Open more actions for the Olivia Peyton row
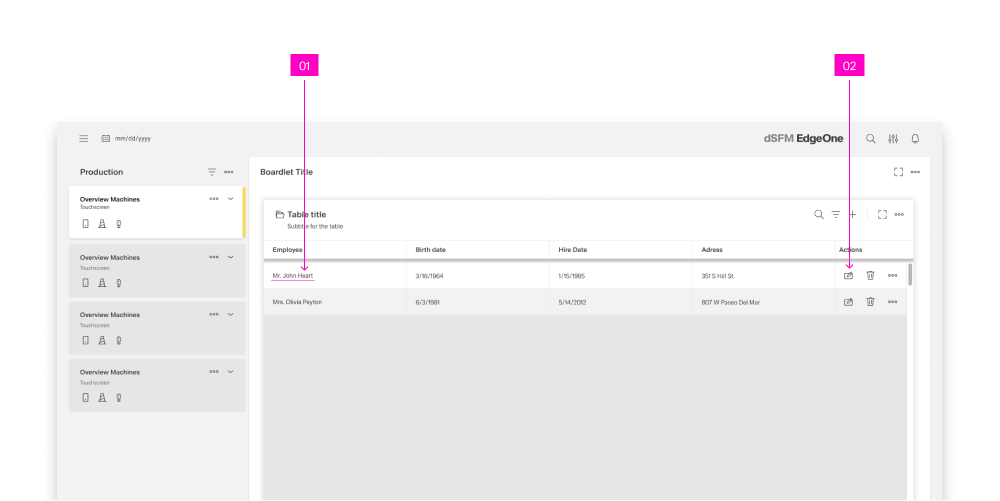 [x=892, y=301]
